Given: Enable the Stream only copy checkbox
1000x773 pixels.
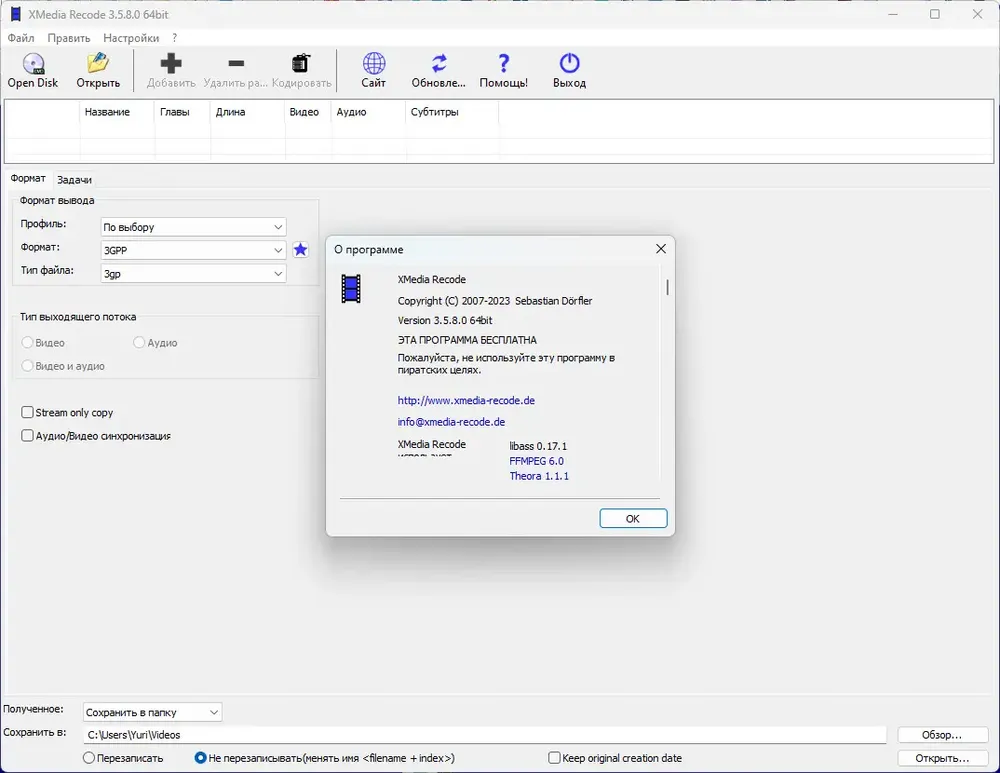Looking at the screenshot, I should 27,413.
